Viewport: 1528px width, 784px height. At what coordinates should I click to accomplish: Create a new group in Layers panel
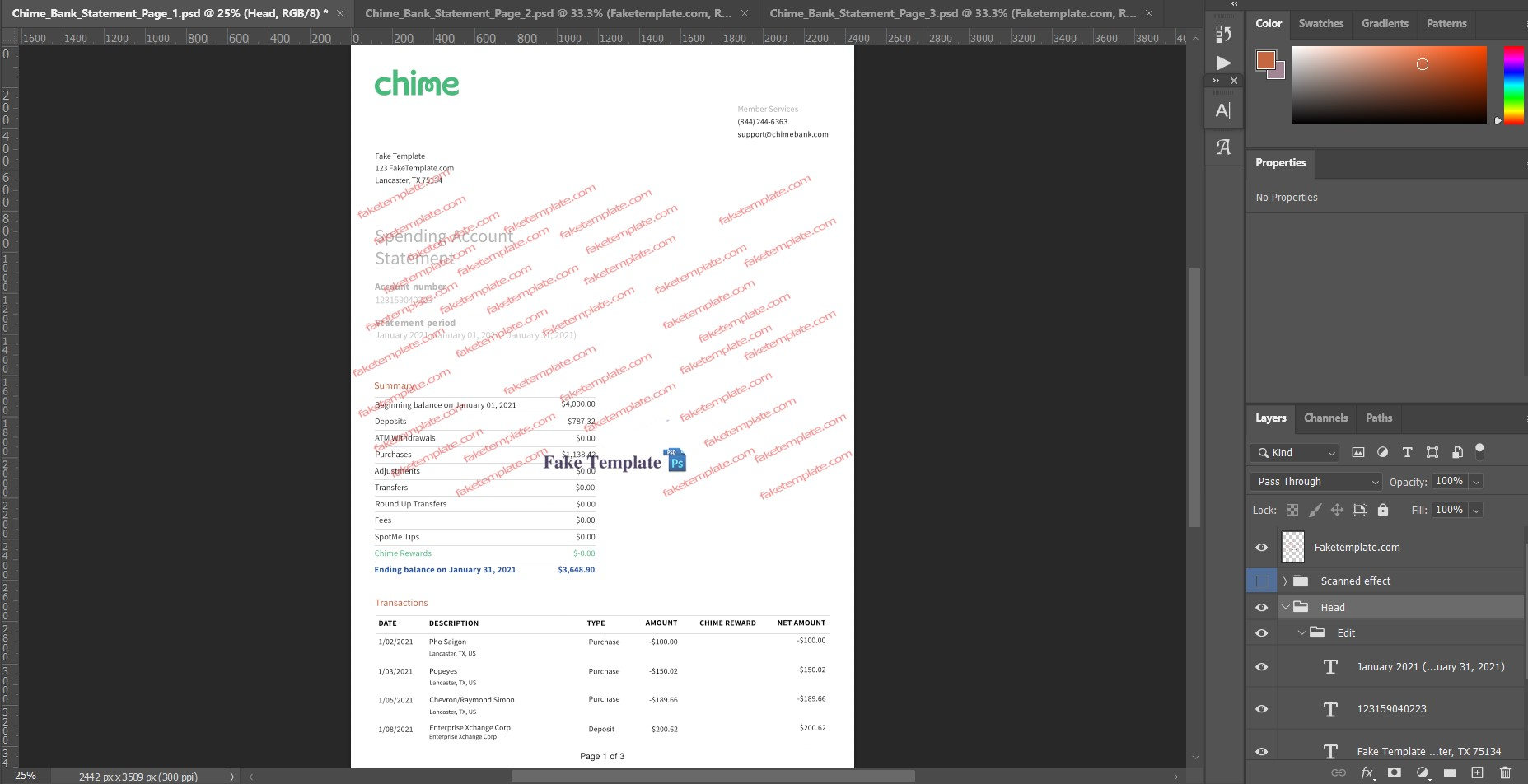click(x=1450, y=772)
